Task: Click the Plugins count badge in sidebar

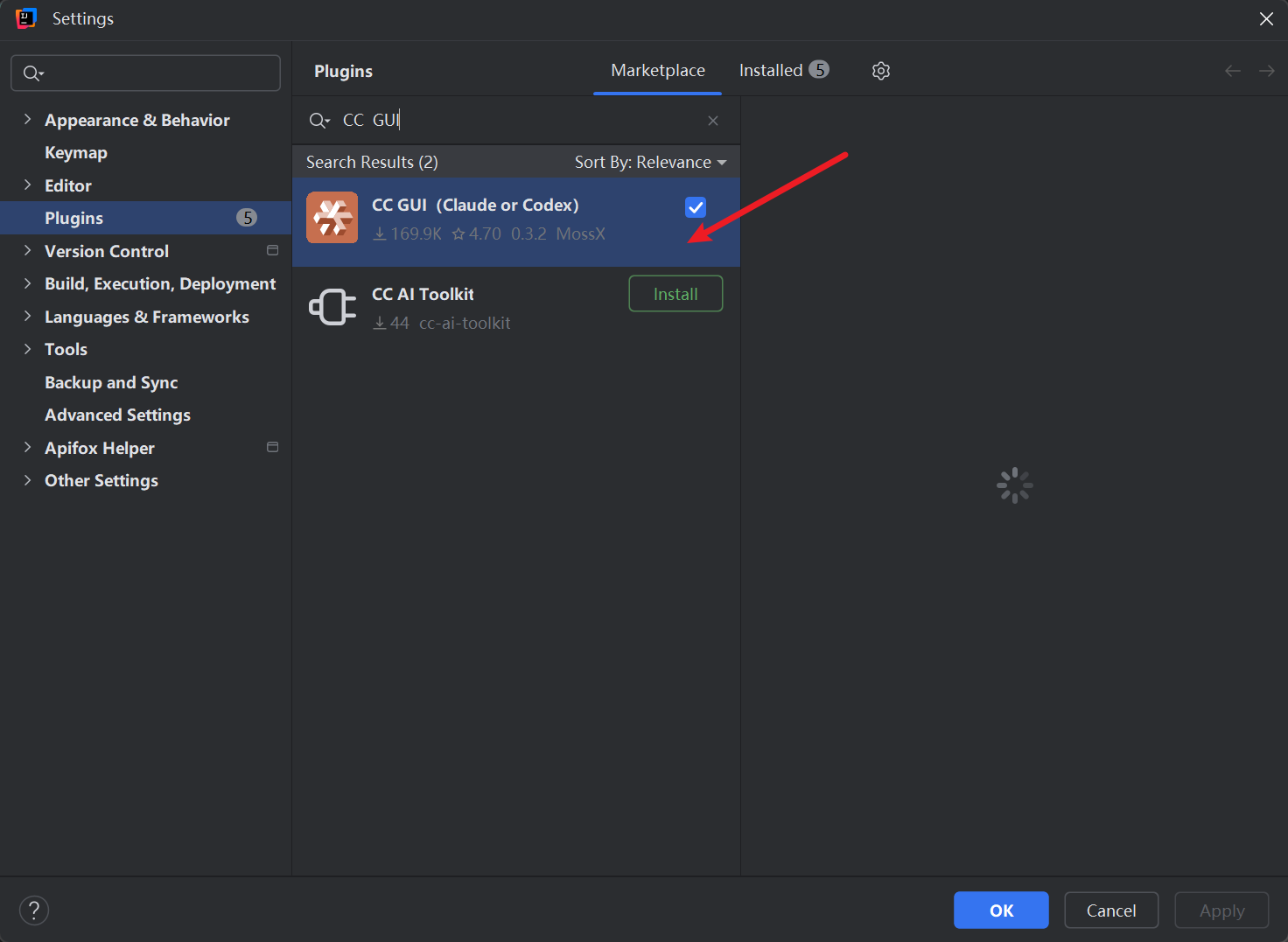Action: (247, 218)
